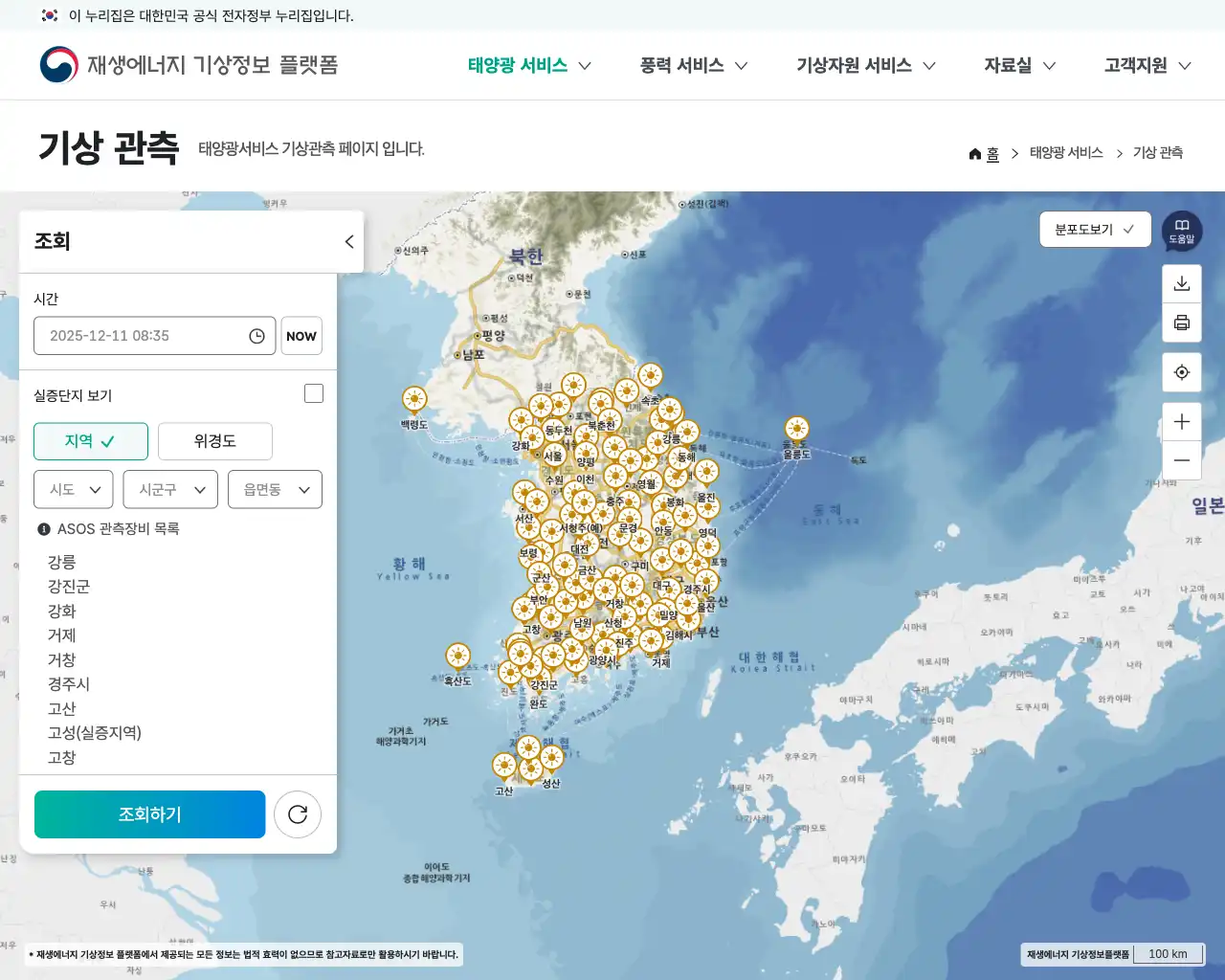Viewport: 1225px width, 980px height.
Task: Open the 시군구 dropdown
Action: pyautogui.click(x=170, y=489)
